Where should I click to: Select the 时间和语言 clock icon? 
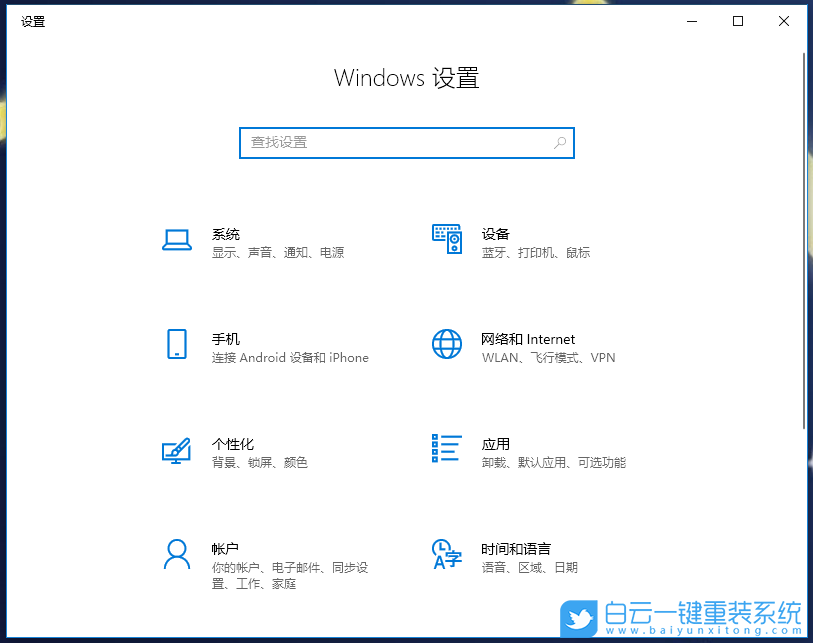447,556
